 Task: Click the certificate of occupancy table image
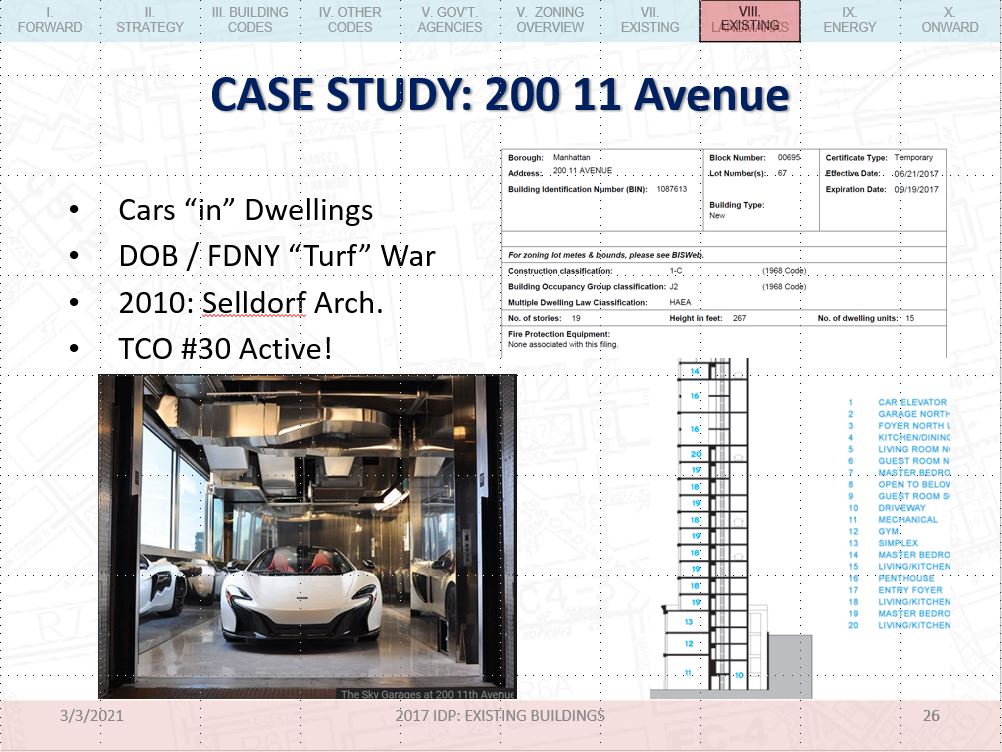724,250
